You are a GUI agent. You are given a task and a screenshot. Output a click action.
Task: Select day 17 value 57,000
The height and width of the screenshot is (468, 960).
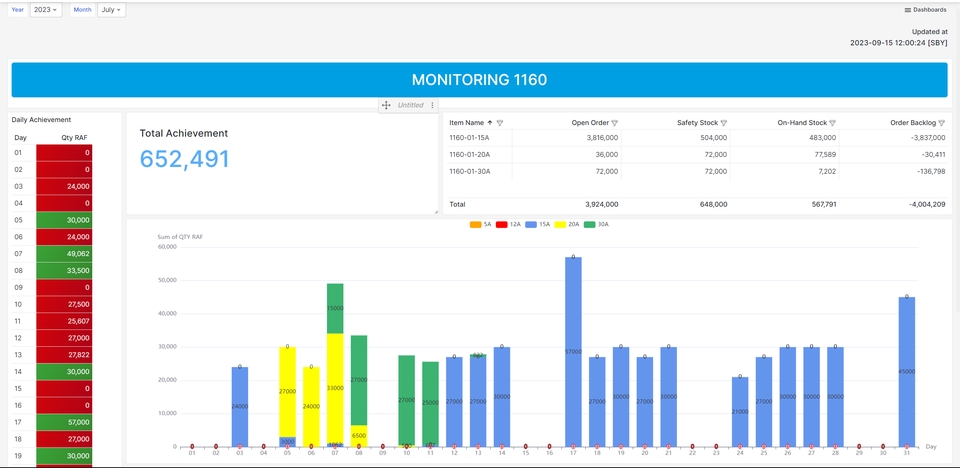click(64, 422)
